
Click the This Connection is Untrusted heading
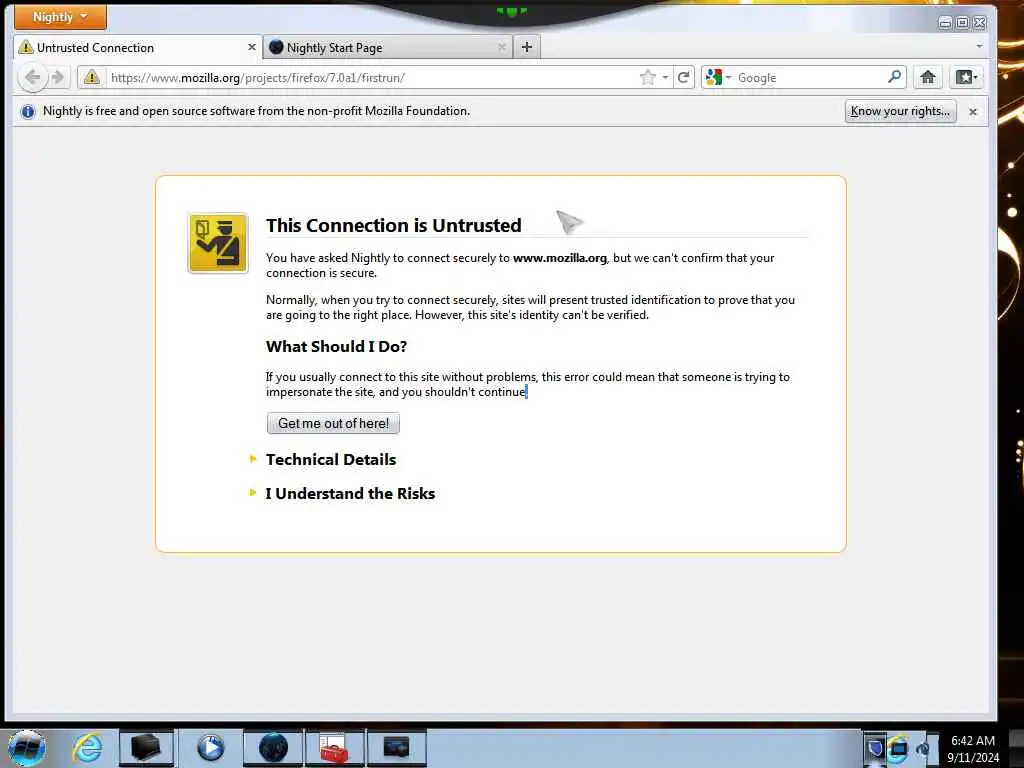394,225
